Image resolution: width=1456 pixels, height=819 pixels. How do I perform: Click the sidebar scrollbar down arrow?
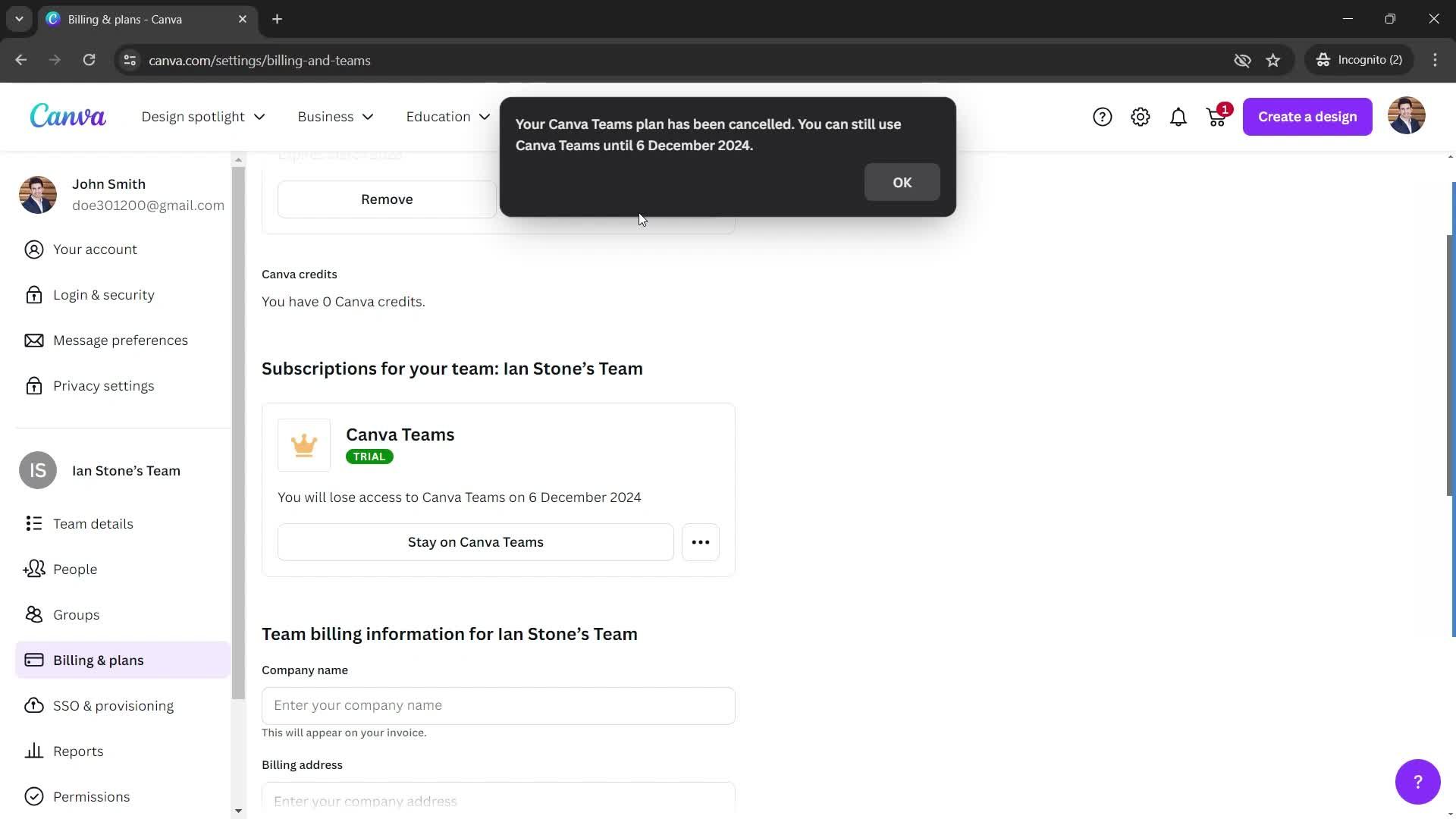238,811
